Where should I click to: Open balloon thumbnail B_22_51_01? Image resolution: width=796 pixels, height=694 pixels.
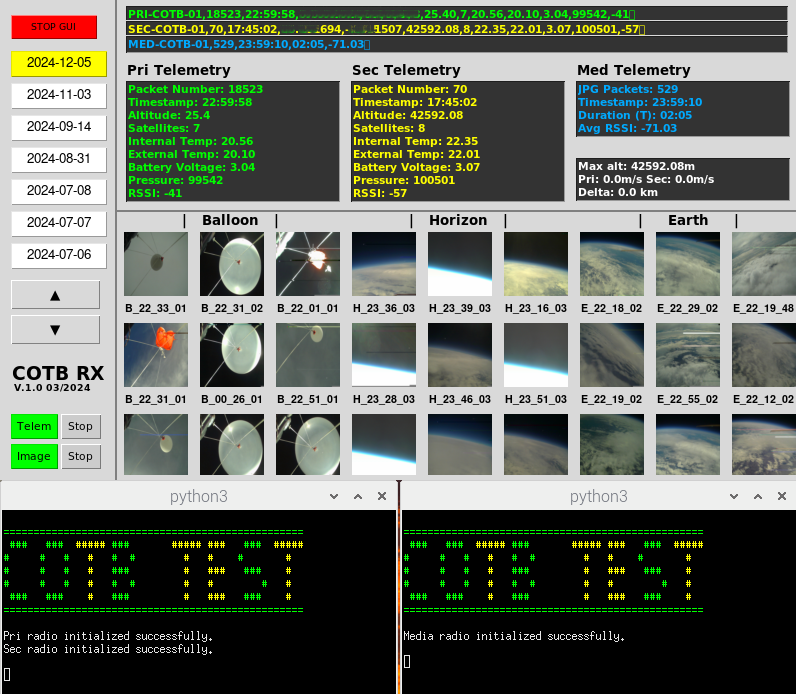308,355
